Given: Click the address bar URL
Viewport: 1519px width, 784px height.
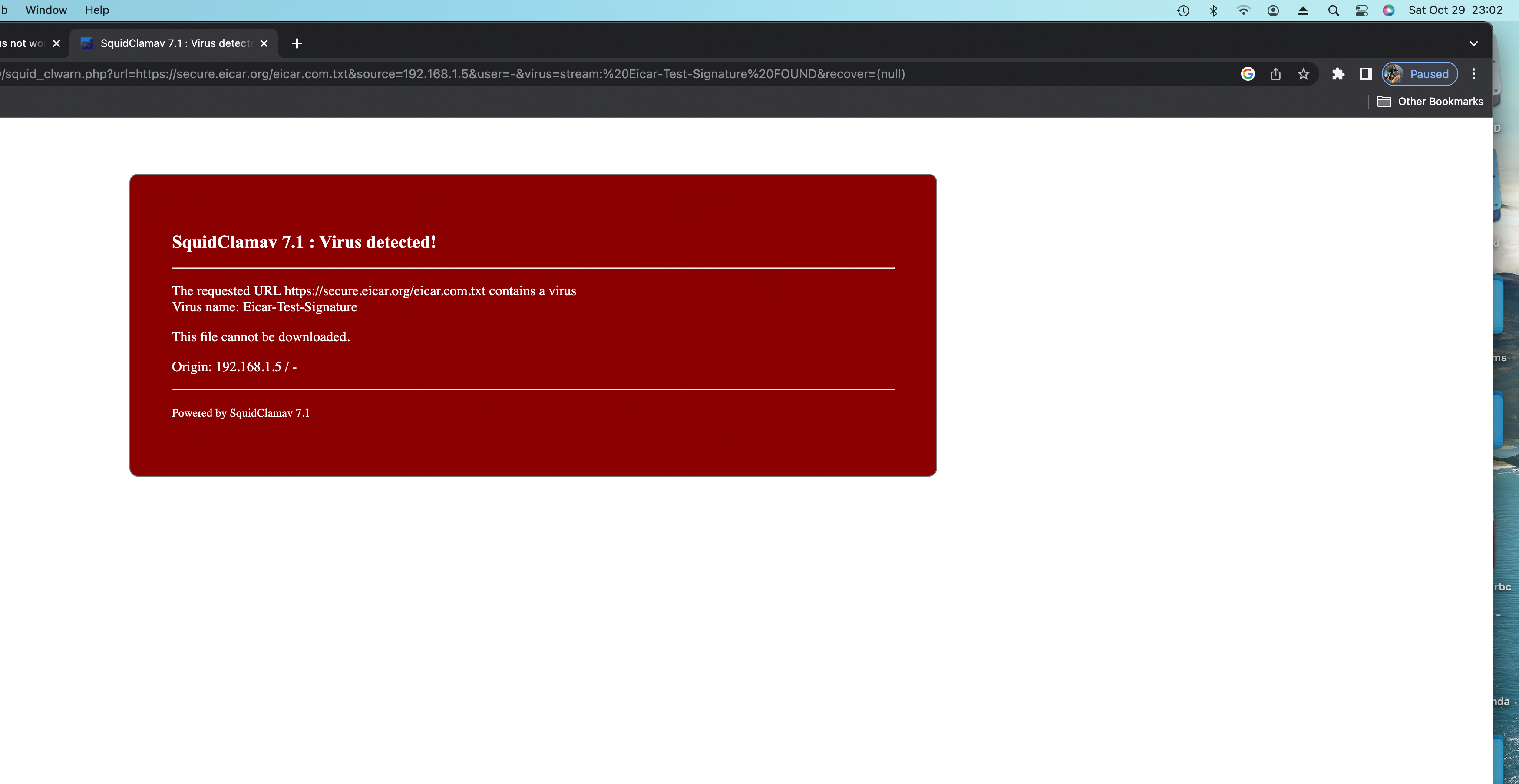Looking at the screenshot, I should [453, 74].
